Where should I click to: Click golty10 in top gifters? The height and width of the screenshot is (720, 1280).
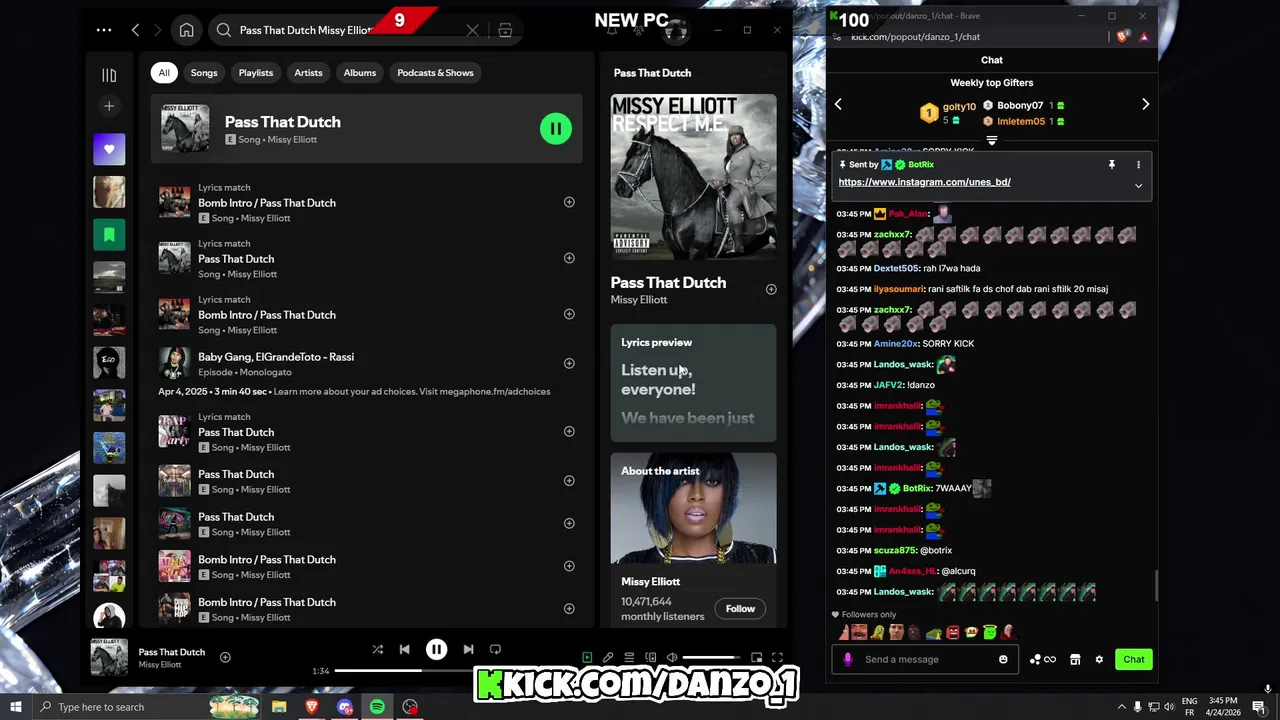coord(959,107)
